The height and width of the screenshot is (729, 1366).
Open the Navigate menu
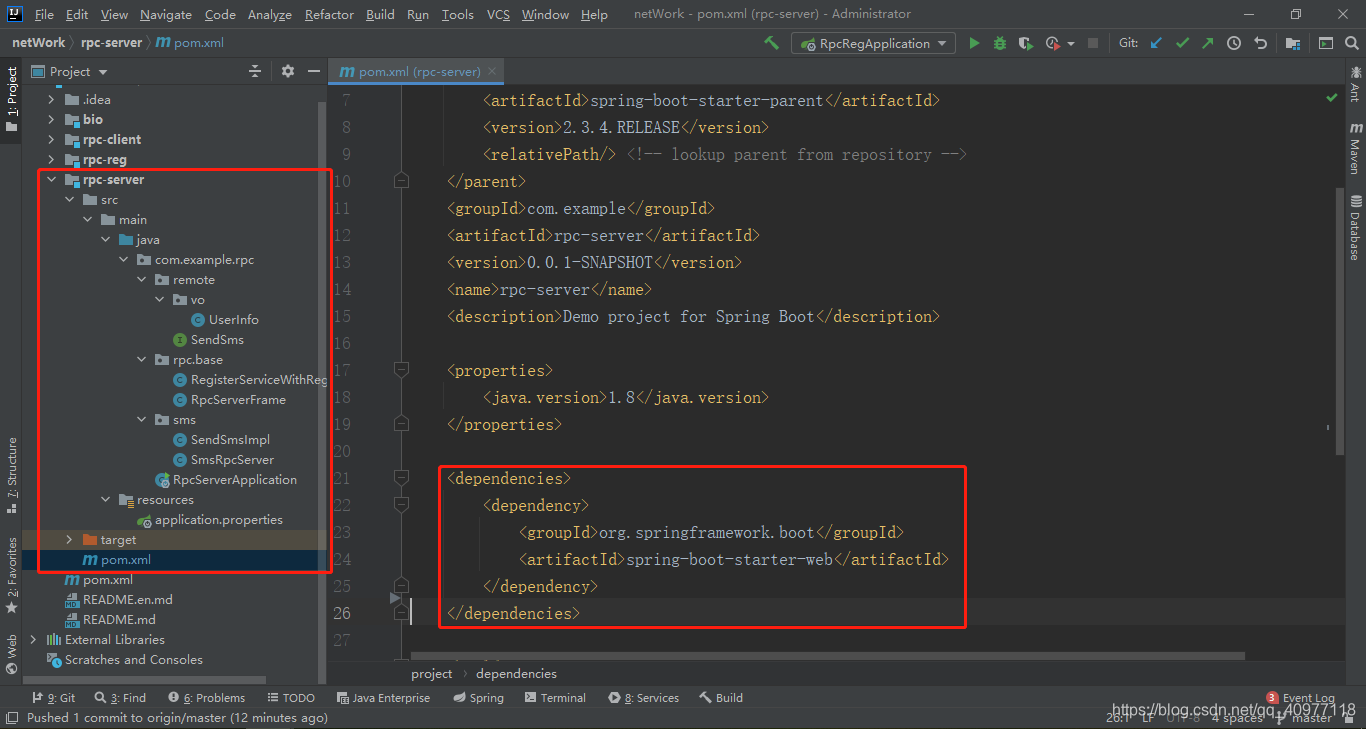[165, 14]
